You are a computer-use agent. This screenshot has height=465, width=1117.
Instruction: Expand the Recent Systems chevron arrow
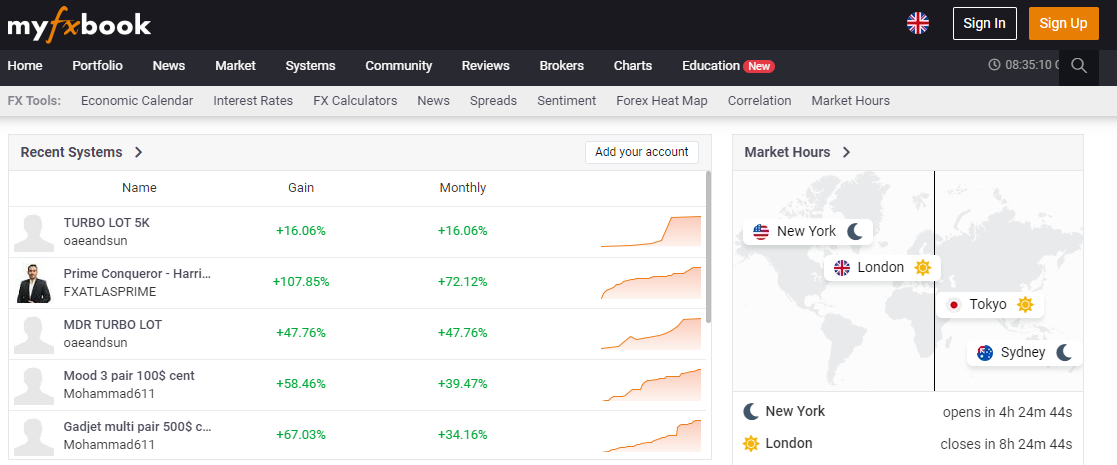pyautogui.click(x=139, y=153)
